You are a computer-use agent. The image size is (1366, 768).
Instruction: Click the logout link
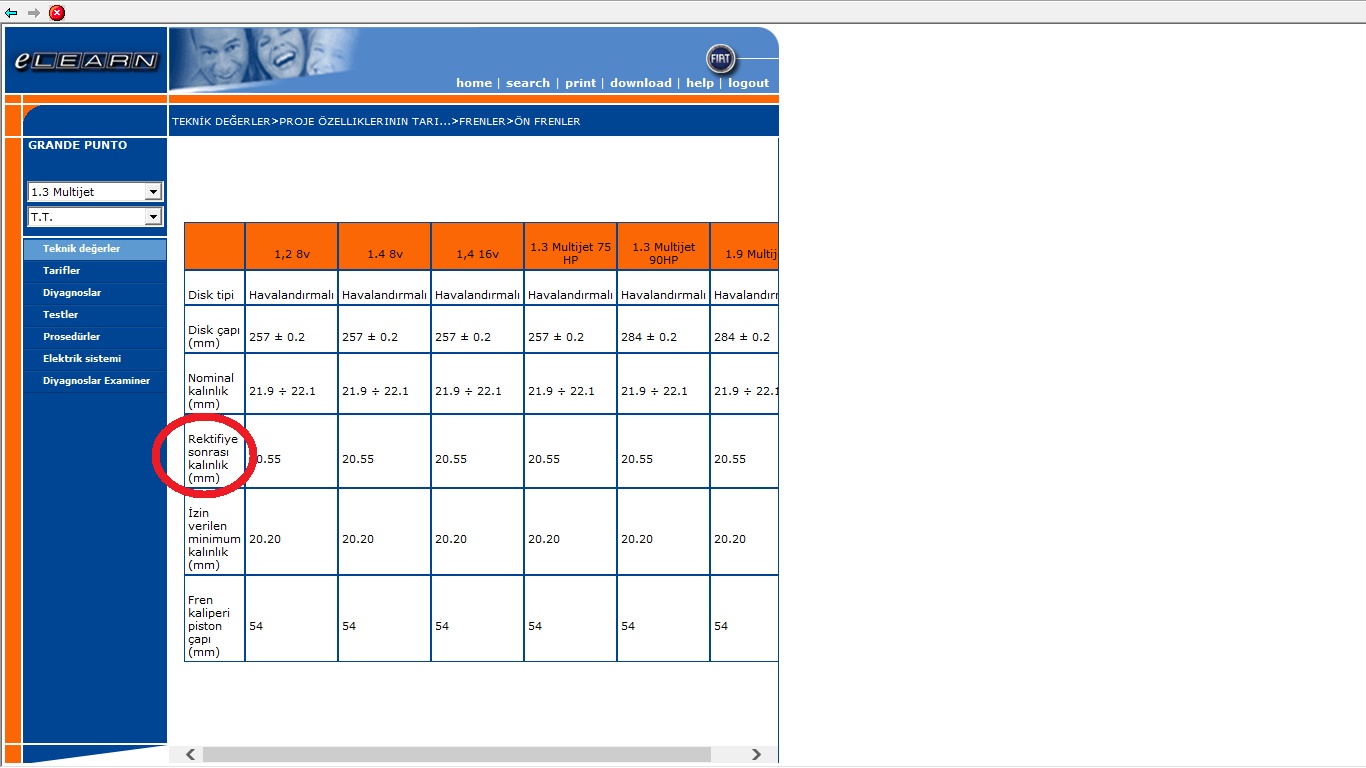pyautogui.click(x=748, y=83)
